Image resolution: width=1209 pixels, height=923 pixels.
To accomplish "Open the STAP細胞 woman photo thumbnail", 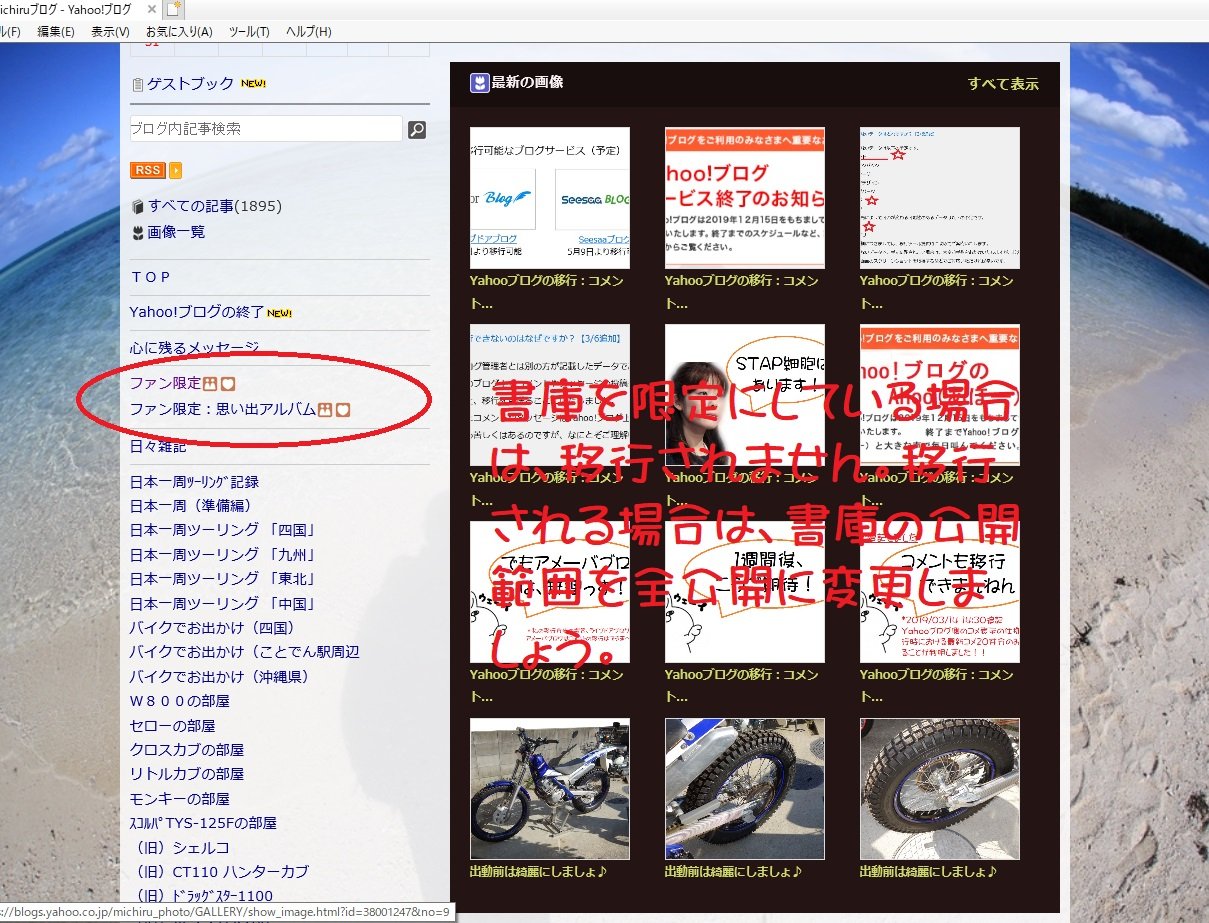I will (745, 395).
